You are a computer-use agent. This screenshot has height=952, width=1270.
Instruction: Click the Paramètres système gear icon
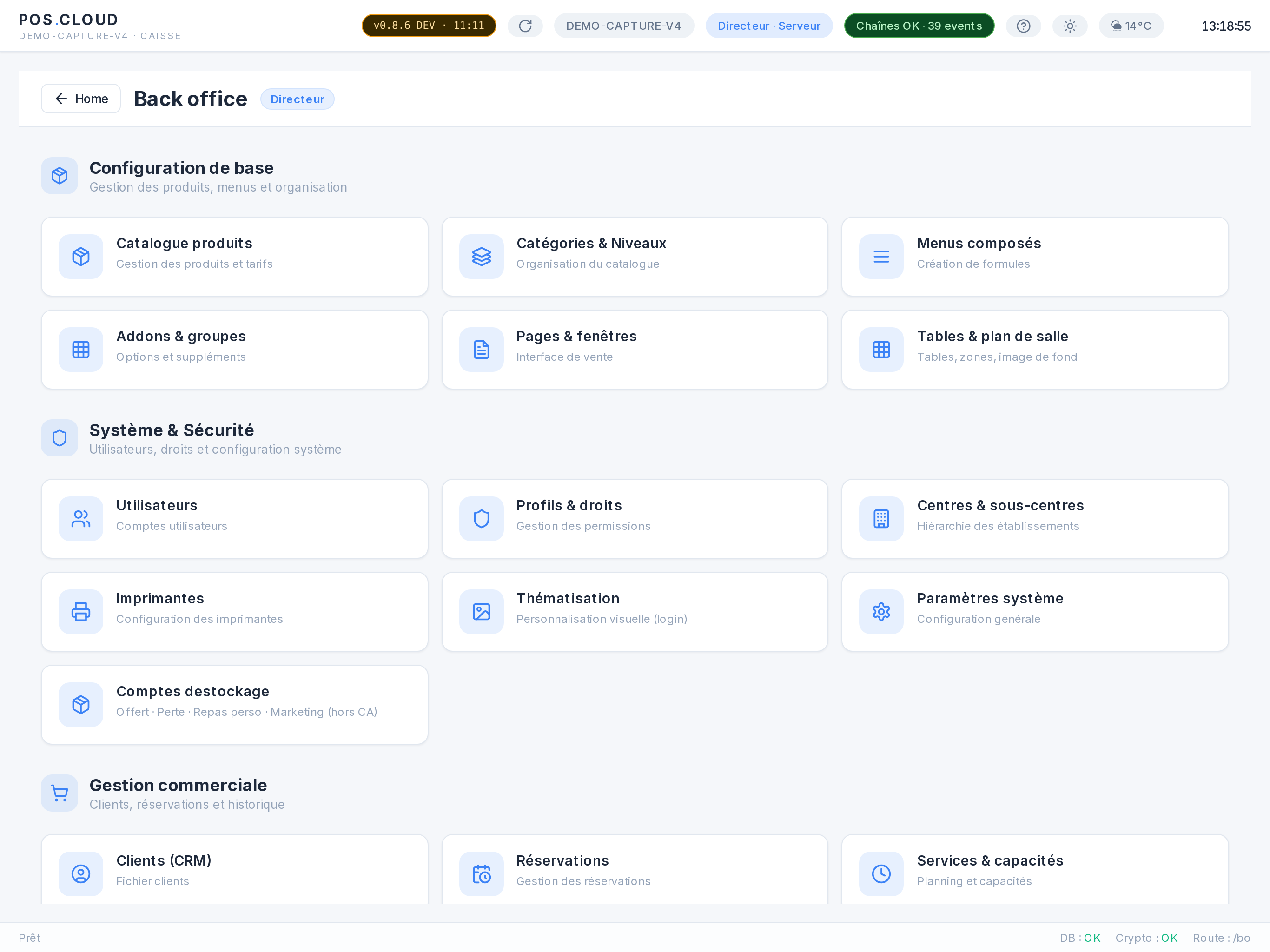coord(881,612)
